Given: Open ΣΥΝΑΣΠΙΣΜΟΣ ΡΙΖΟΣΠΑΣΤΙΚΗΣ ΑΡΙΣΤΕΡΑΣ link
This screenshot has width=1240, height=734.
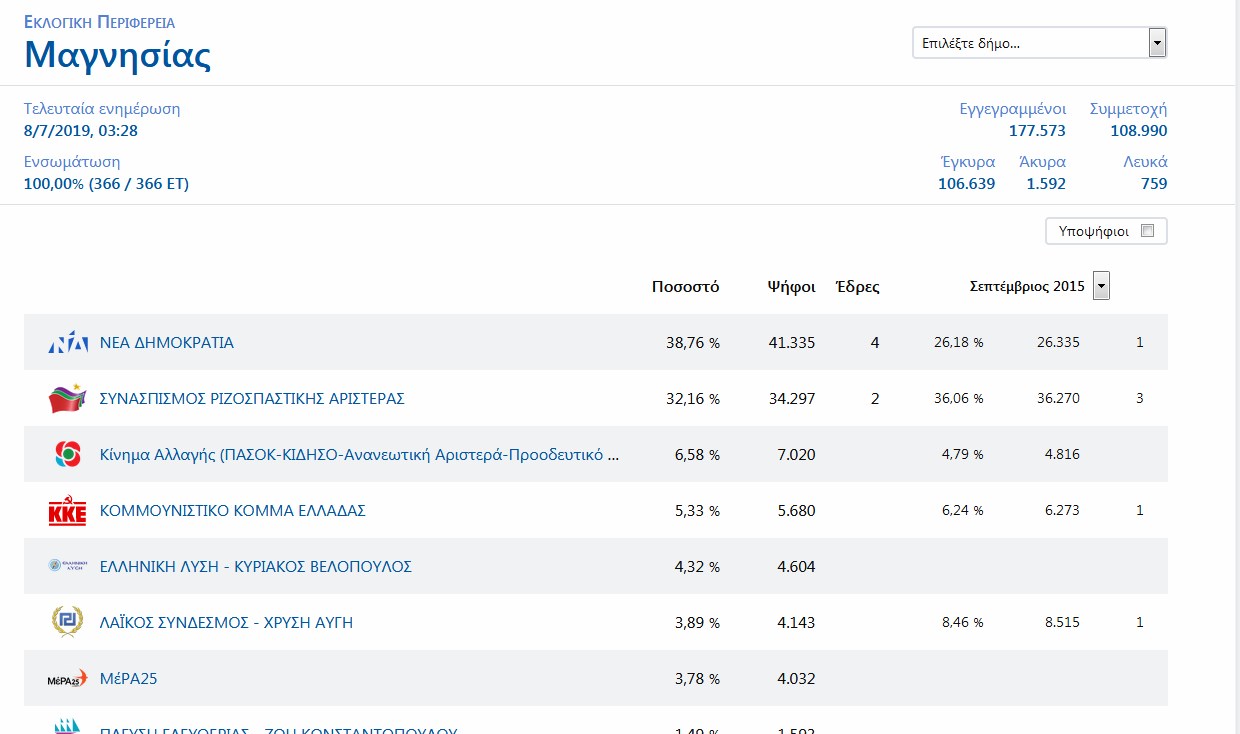Looking at the screenshot, I should tap(252, 399).
